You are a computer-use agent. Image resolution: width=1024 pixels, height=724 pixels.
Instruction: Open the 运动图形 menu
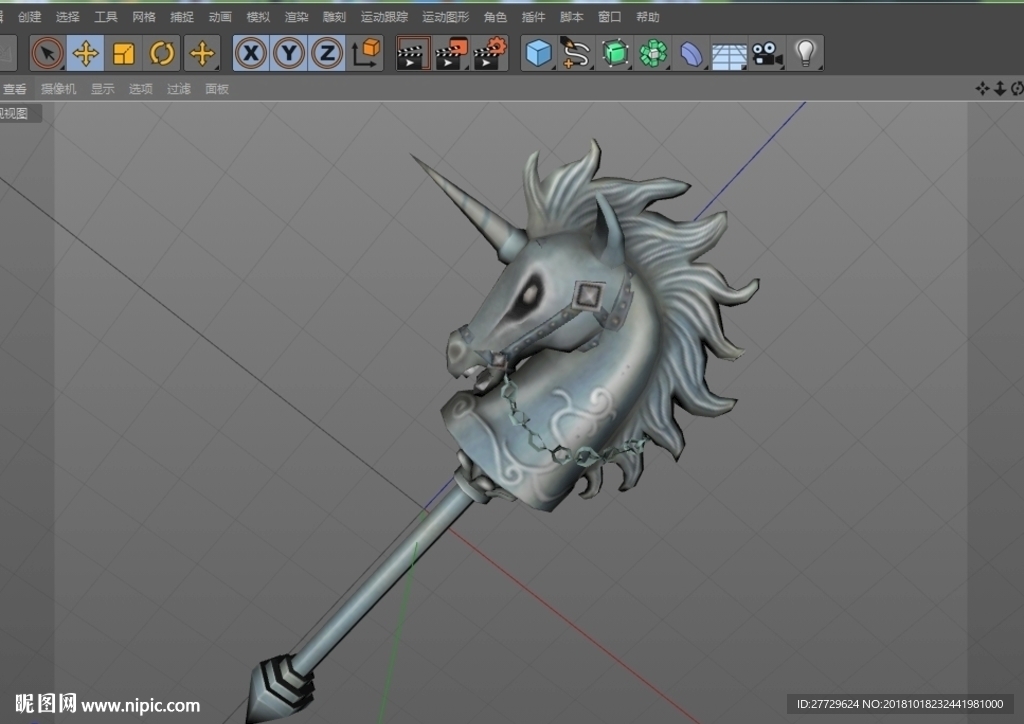(x=445, y=17)
